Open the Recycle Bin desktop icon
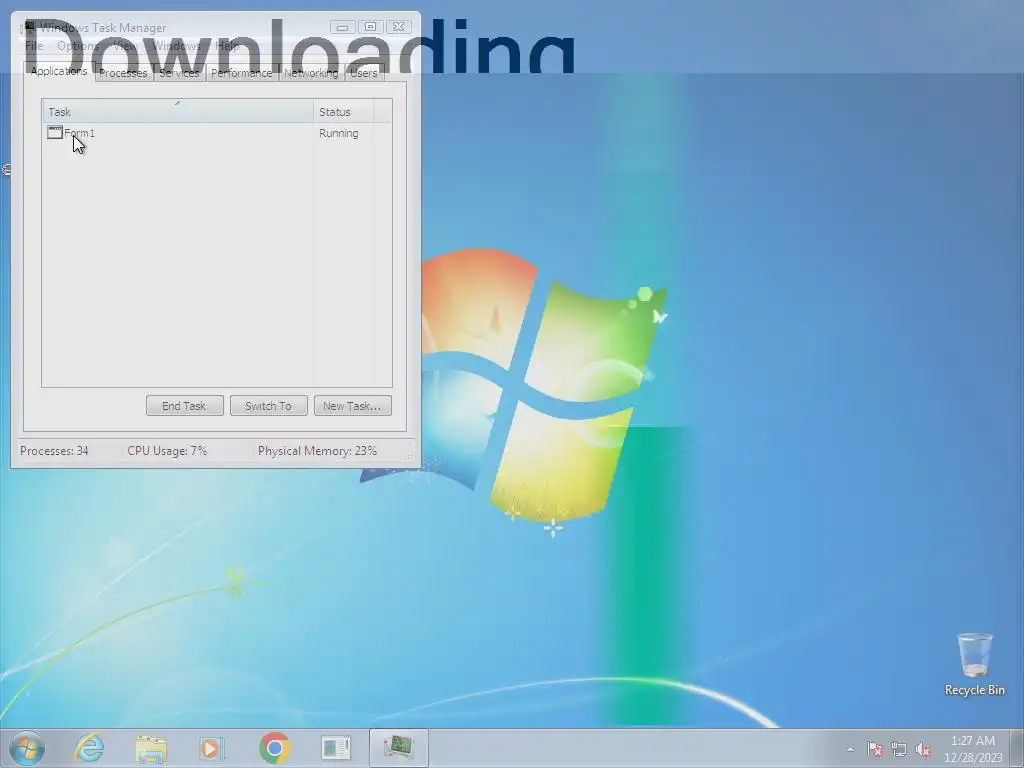1024x768 pixels. (974, 664)
